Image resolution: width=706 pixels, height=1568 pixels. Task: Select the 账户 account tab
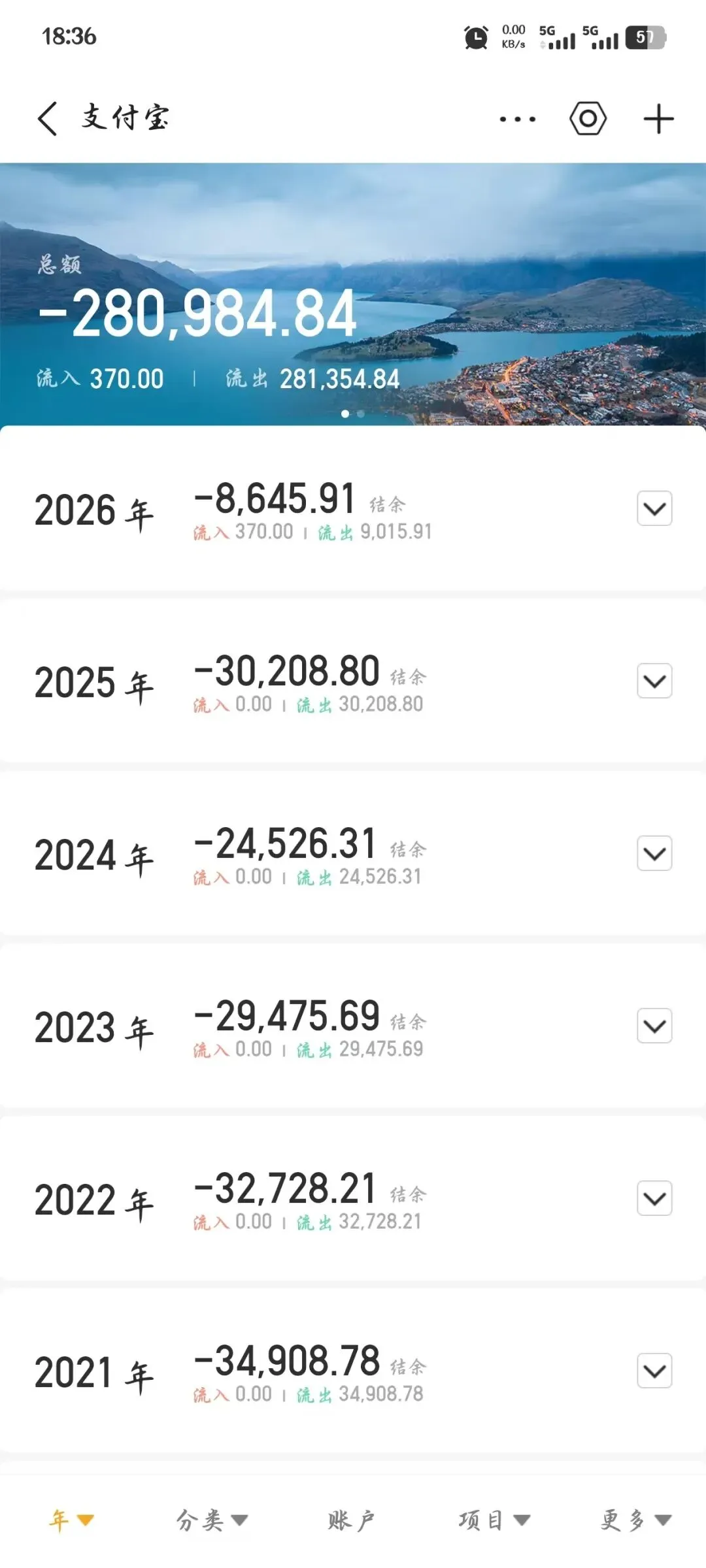[x=351, y=1520]
